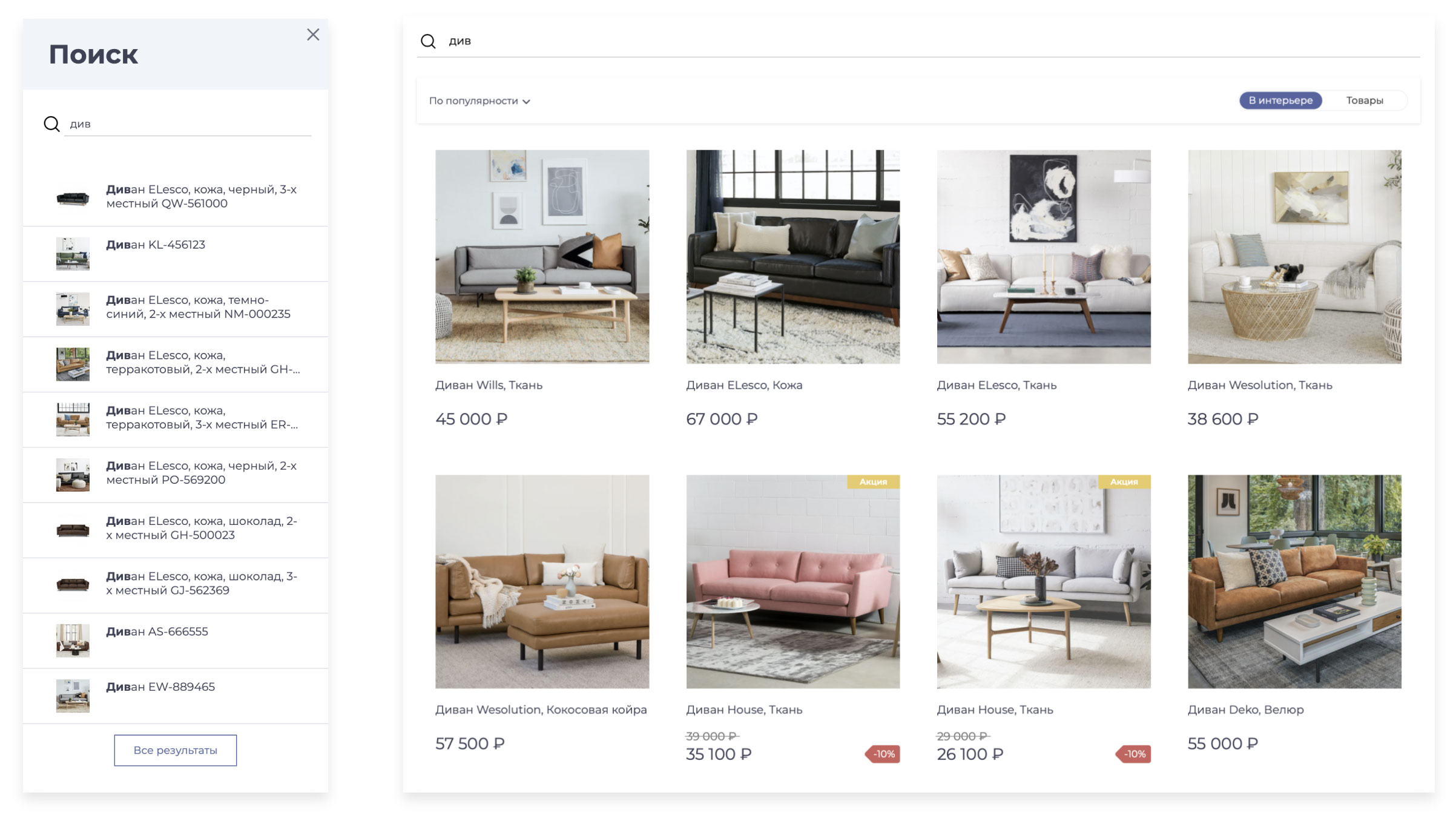Open the По популярности sorting dropdown
1456x821 pixels.
click(x=479, y=101)
